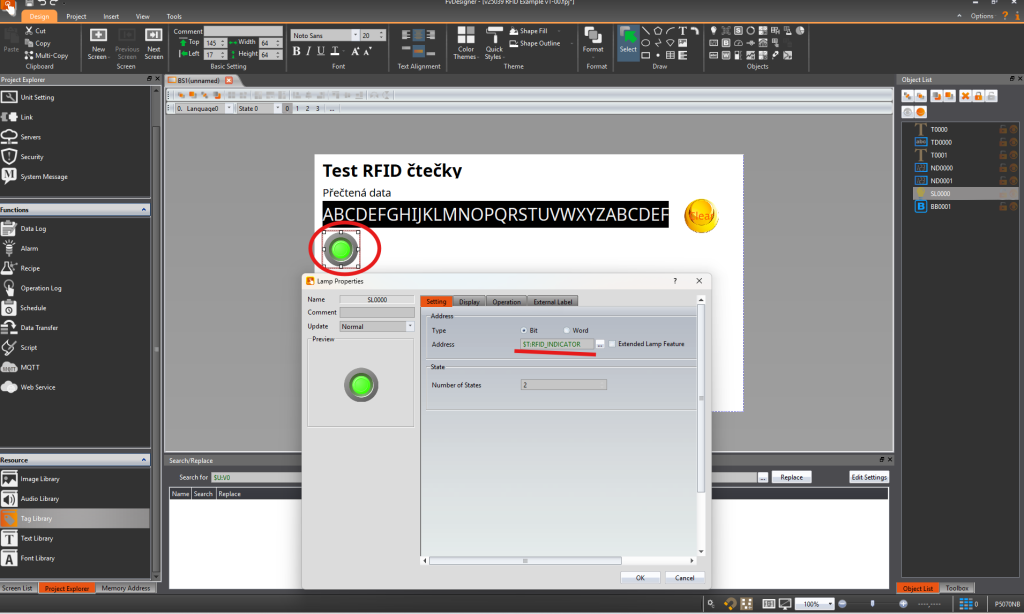Open the Script function

tap(29, 347)
